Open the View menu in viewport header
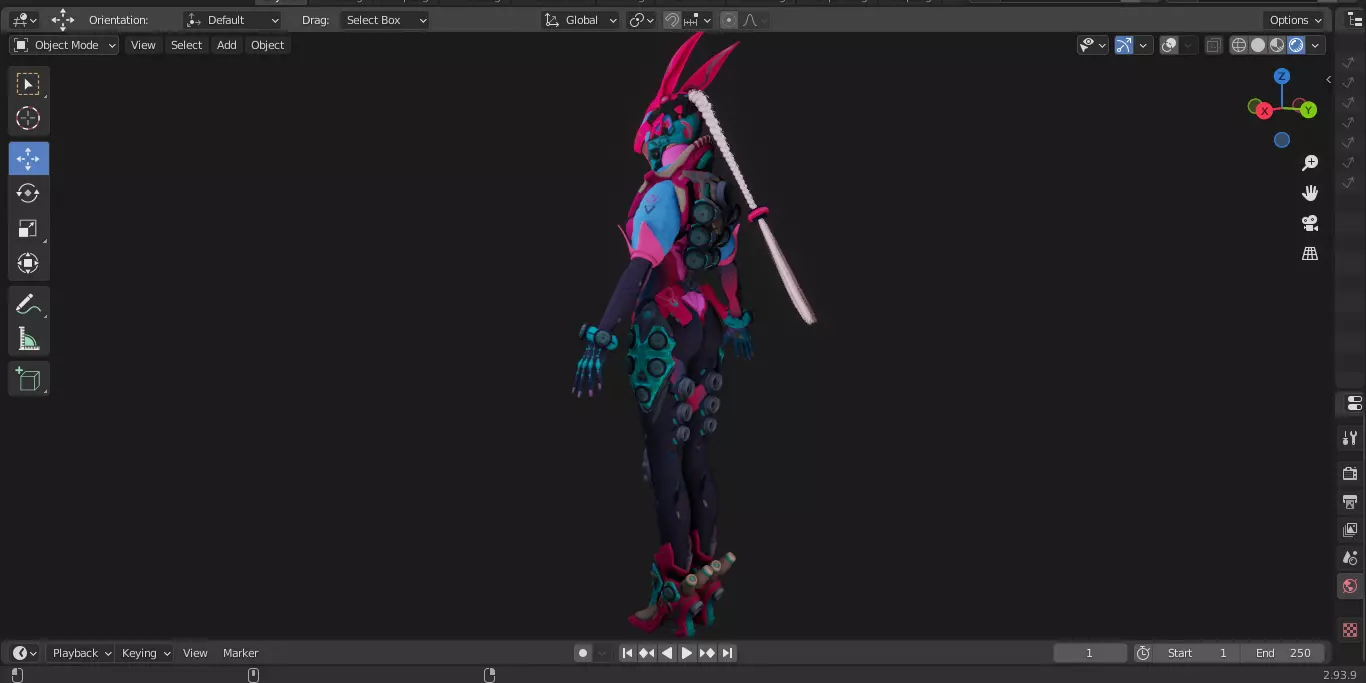 point(143,45)
